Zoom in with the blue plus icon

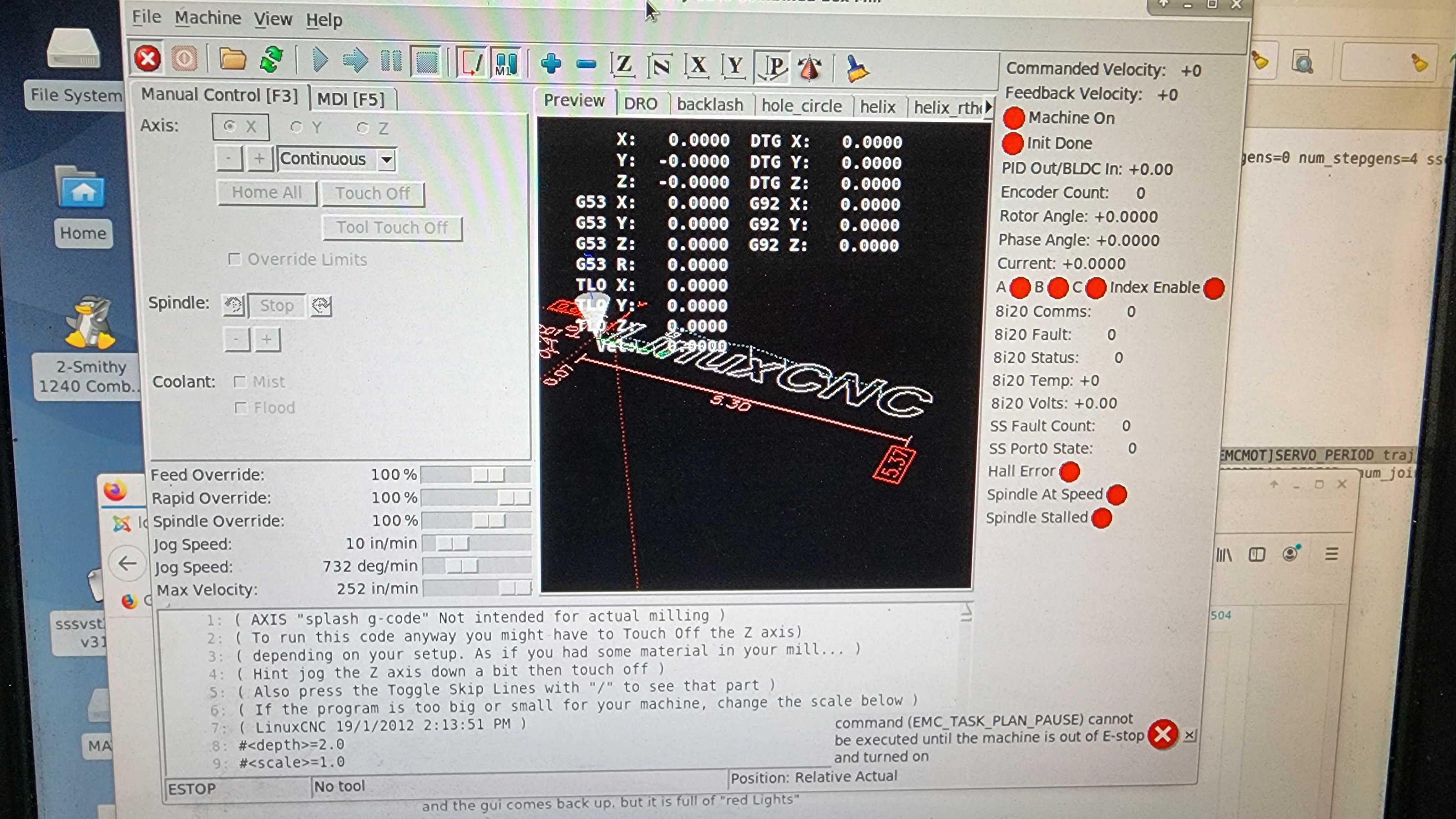pos(551,64)
